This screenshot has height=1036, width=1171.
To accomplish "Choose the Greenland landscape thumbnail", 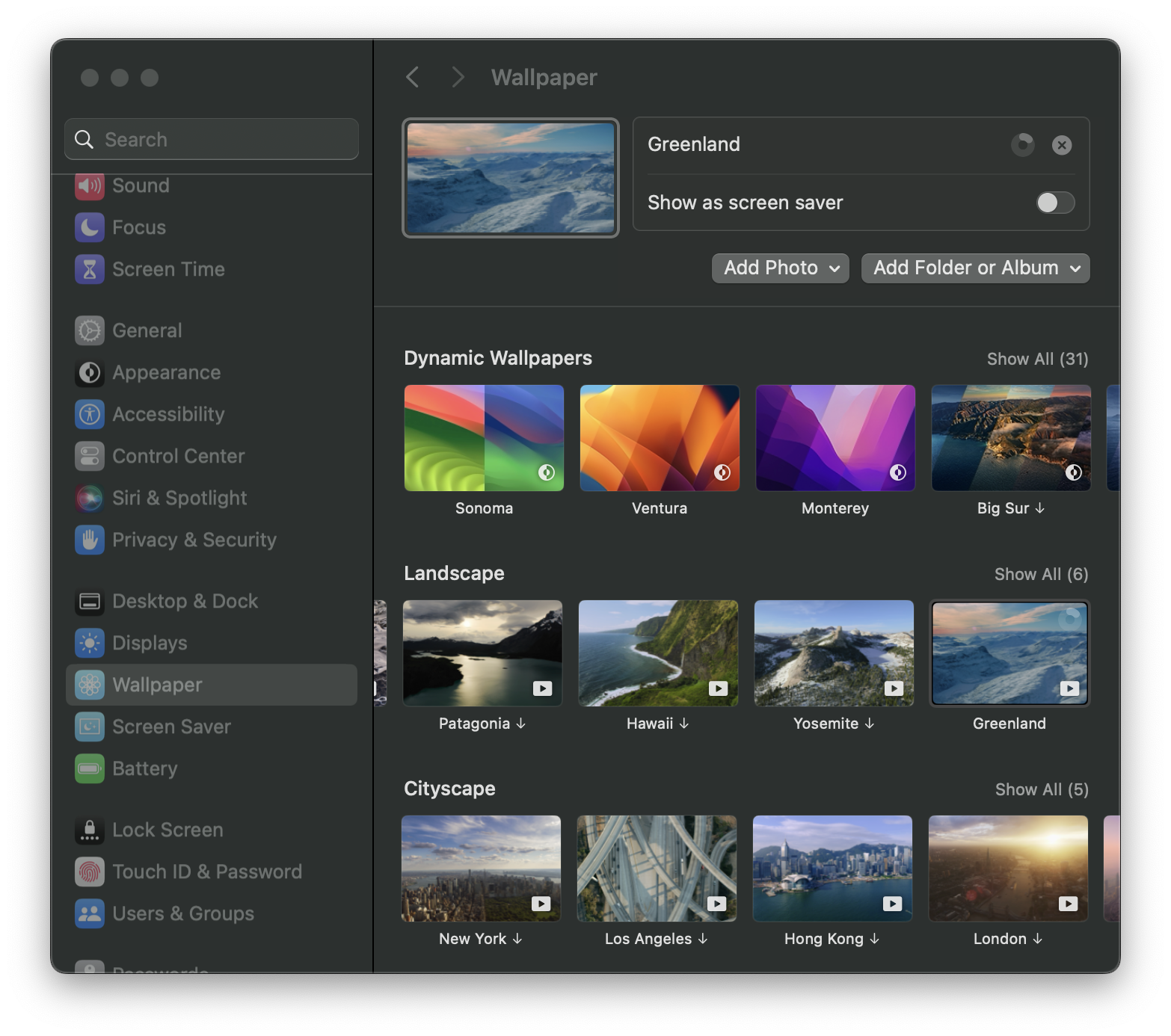I will [x=1009, y=653].
